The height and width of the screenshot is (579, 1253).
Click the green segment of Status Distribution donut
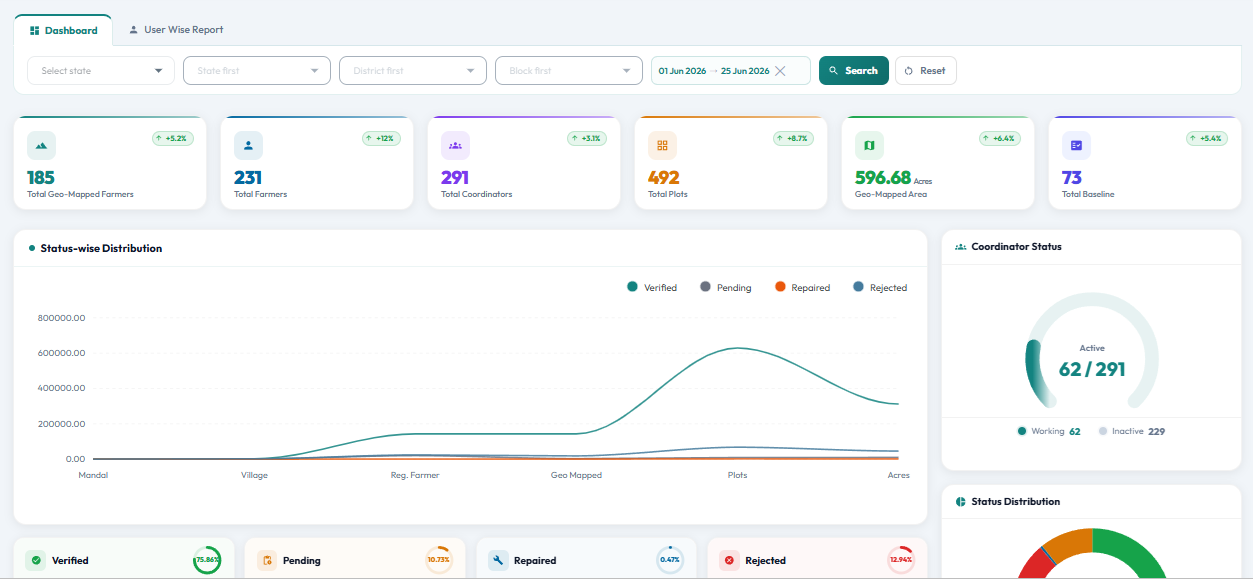tap(1132, 551)
